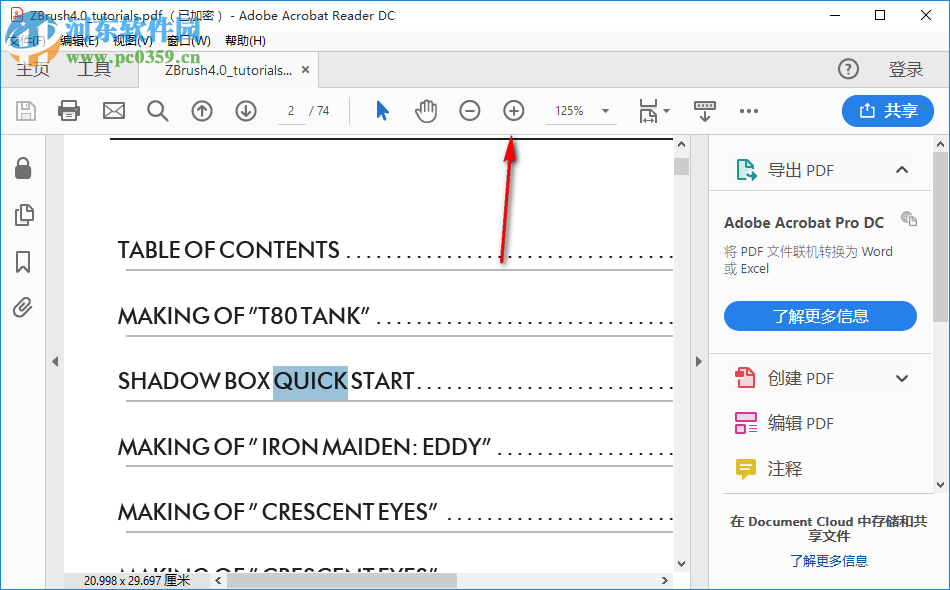Click the 了解更多信息 button

pos(820,316)
